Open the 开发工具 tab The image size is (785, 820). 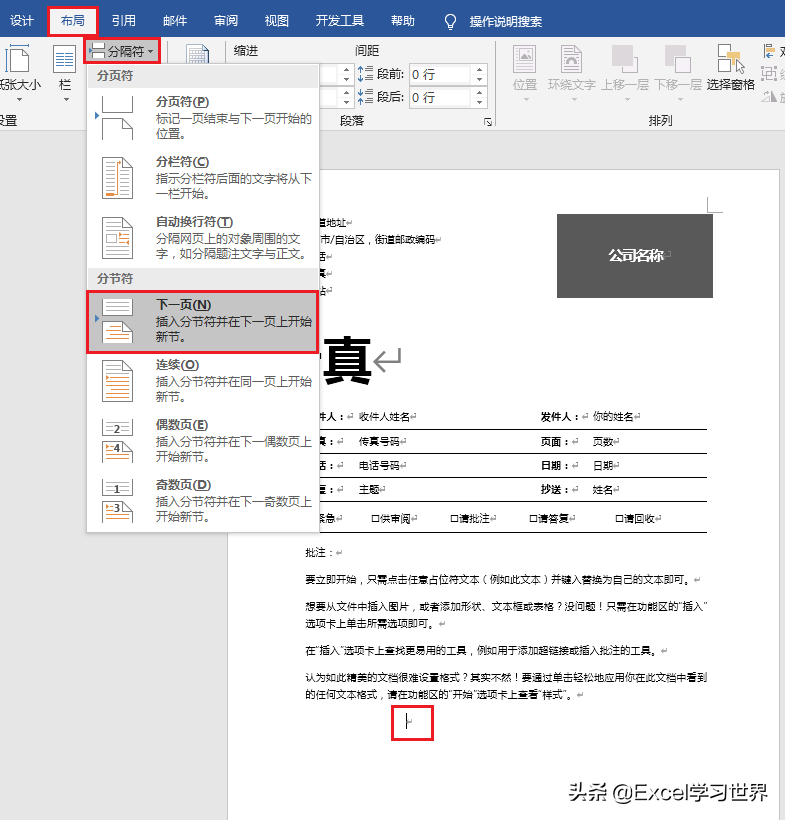click(x=339, y=21)
